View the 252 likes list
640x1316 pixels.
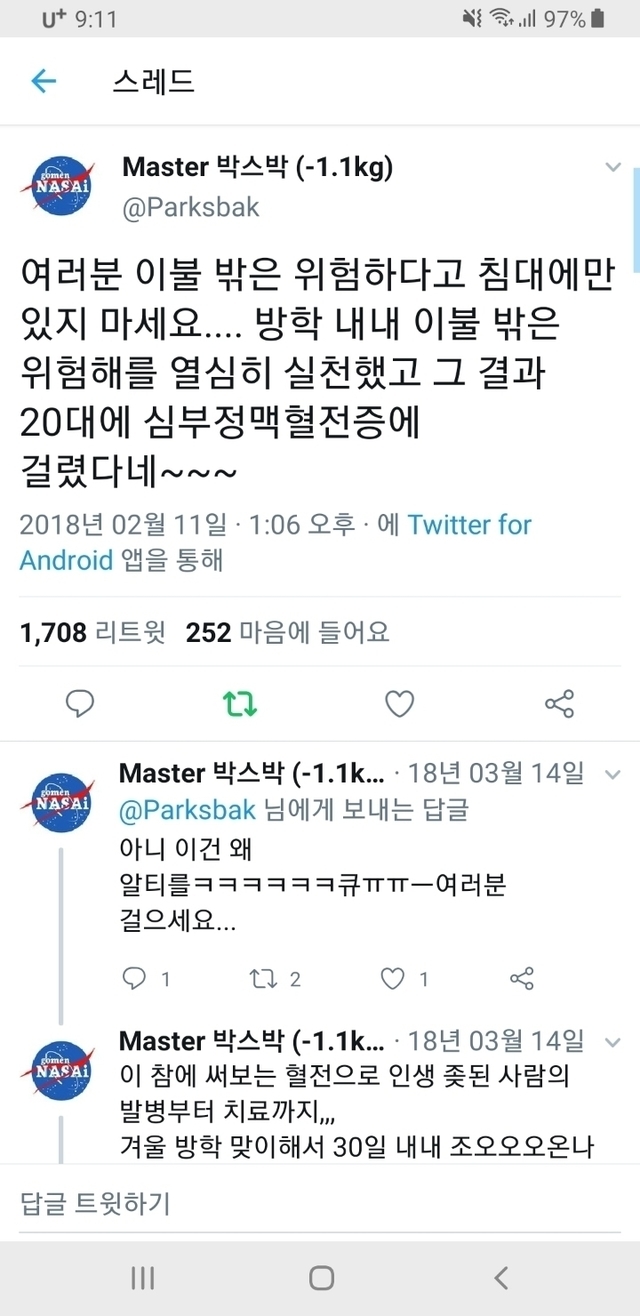point(287,632)
